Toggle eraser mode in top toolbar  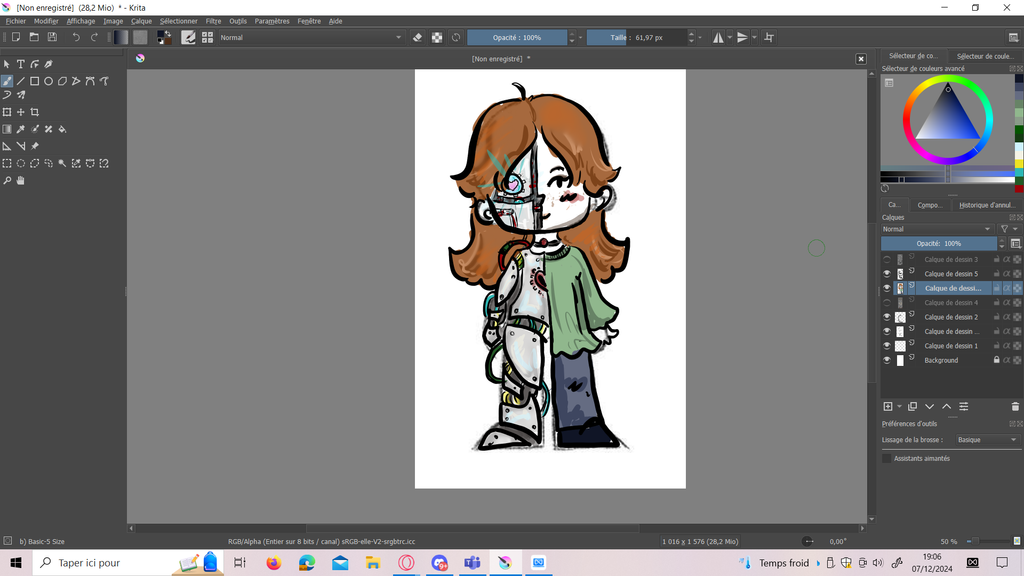[418, 37]
